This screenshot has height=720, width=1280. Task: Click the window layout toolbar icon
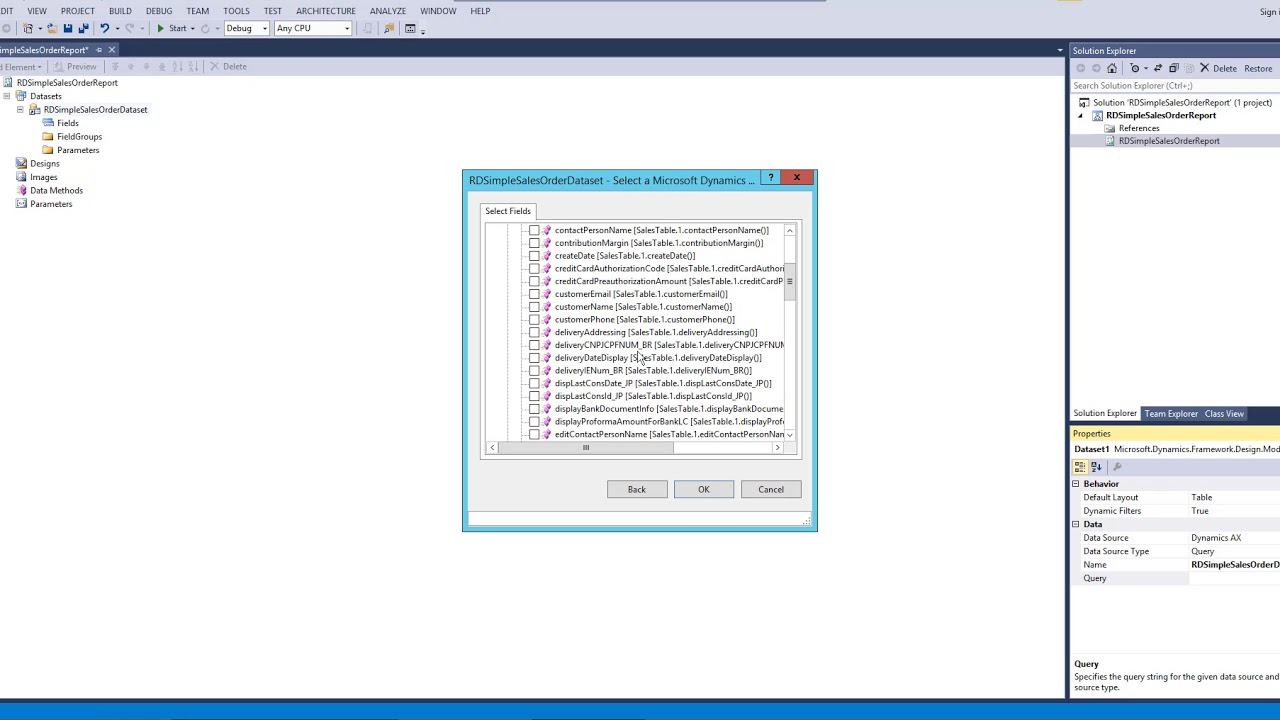410,28
